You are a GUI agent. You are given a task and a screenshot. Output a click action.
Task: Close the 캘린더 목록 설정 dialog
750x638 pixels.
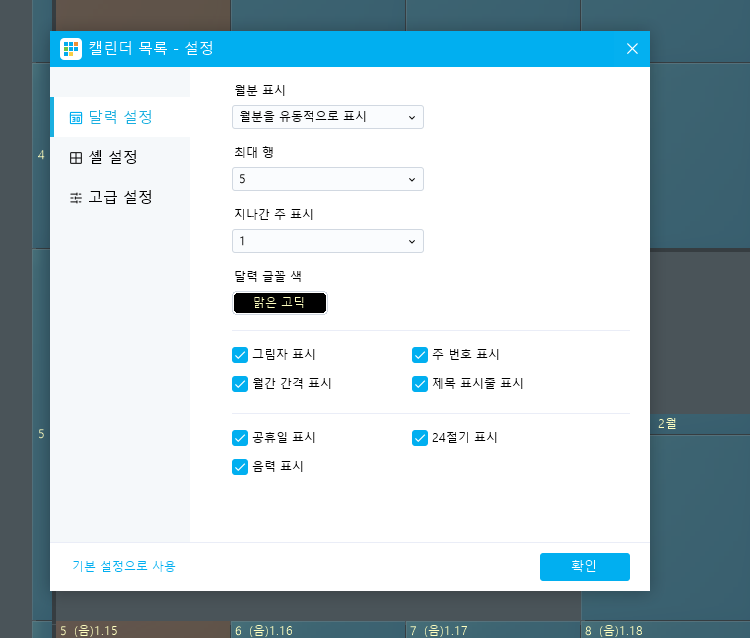(x=632, y=49)
